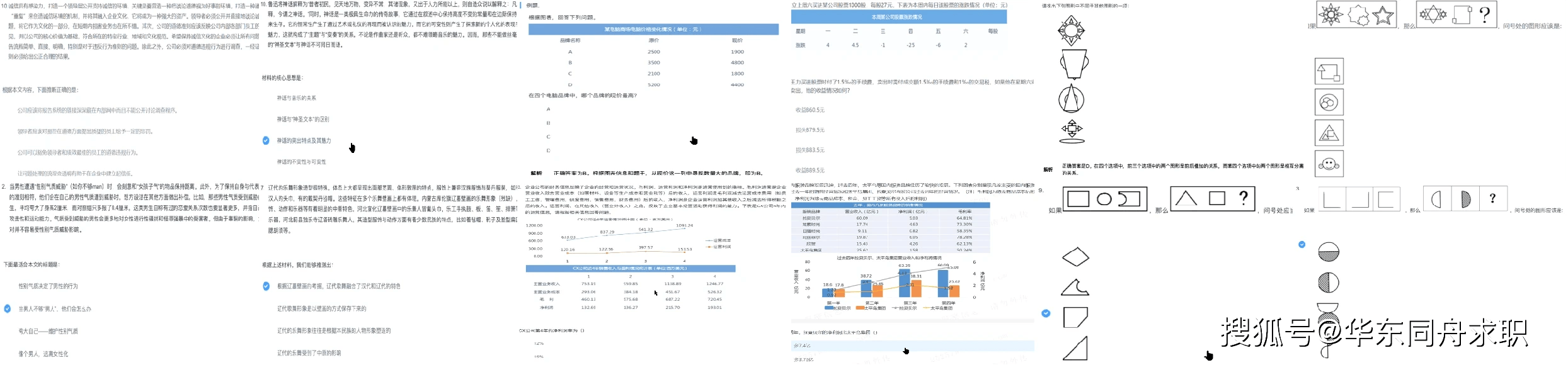The image size is (1568, 365).
Task: Select stock answer 损失879.5元
Action: 810,130
